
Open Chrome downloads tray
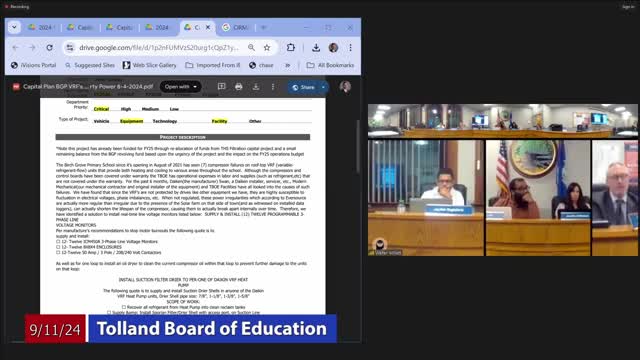[x=316, y=48]
